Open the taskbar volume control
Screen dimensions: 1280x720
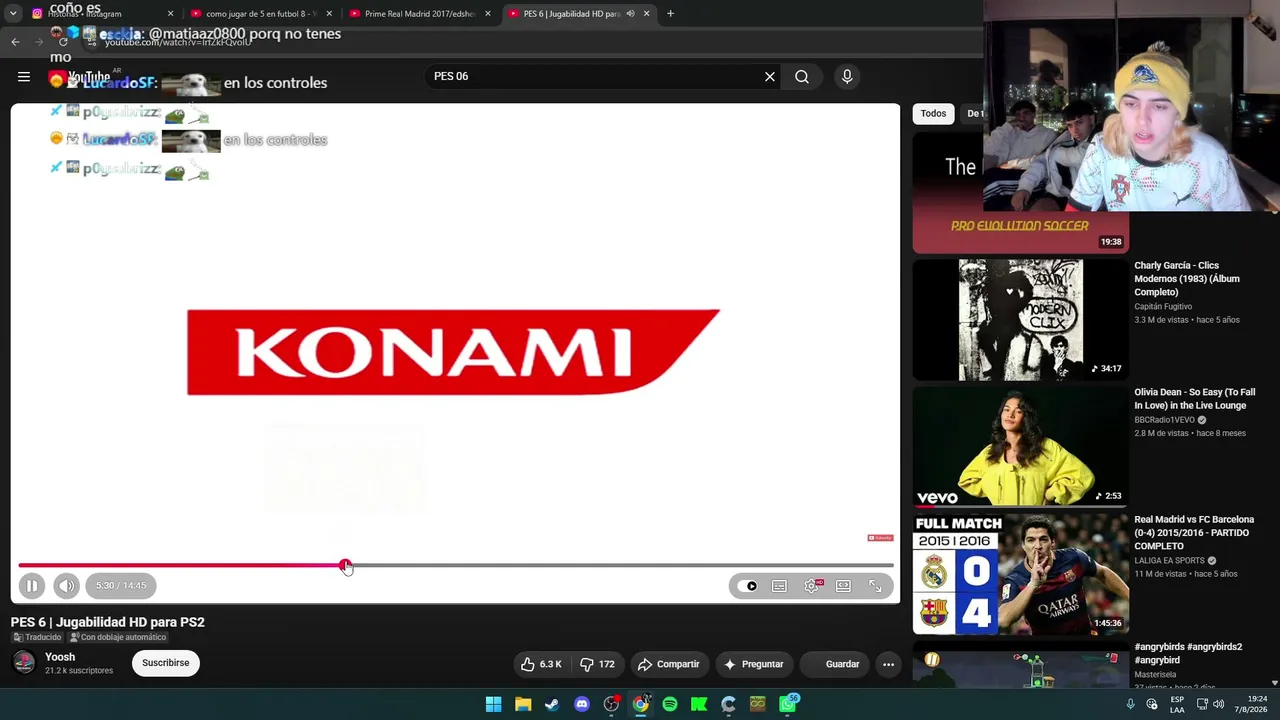(1218, 704)
